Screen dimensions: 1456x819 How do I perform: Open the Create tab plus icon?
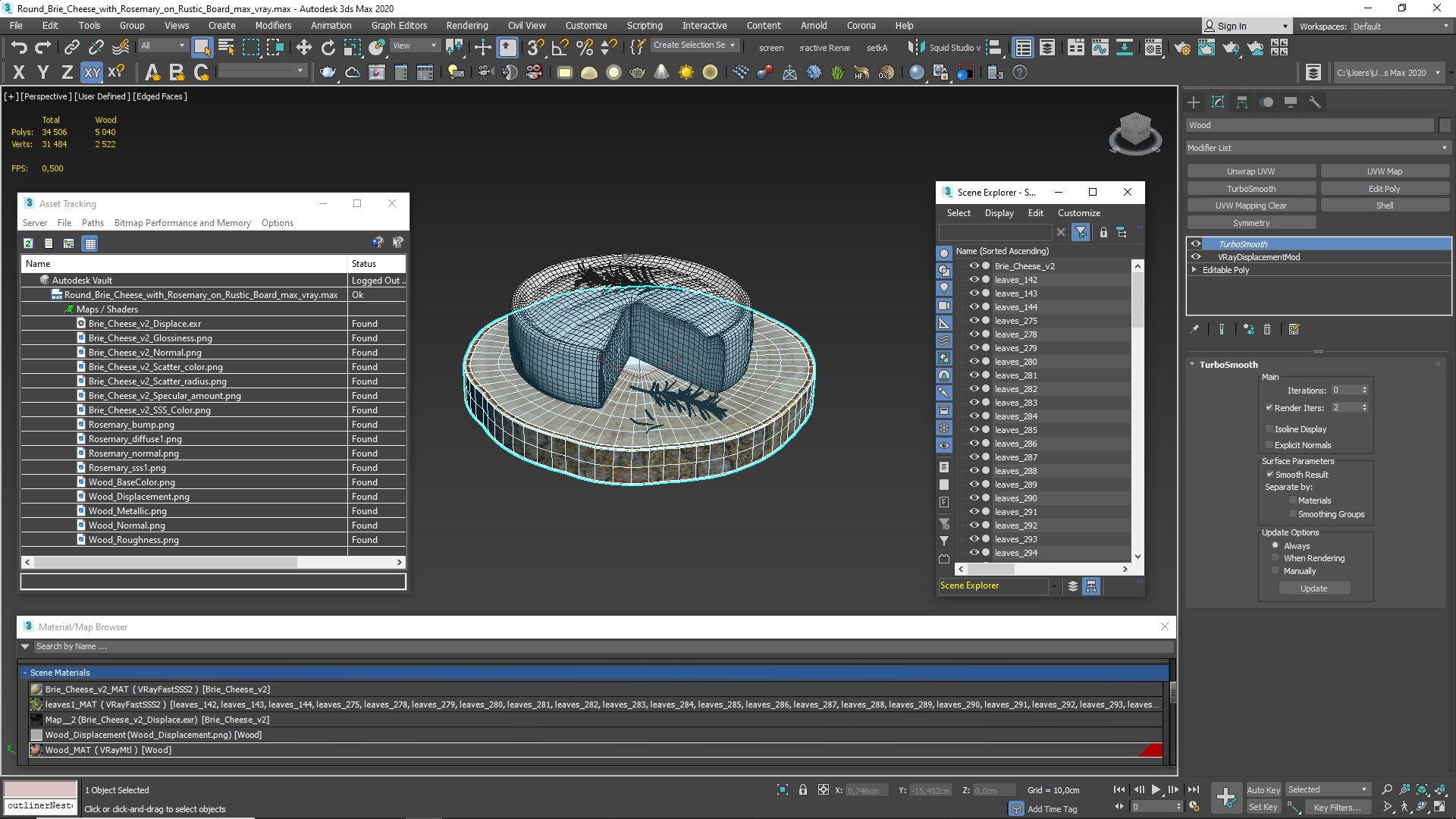click(1194, 102)
